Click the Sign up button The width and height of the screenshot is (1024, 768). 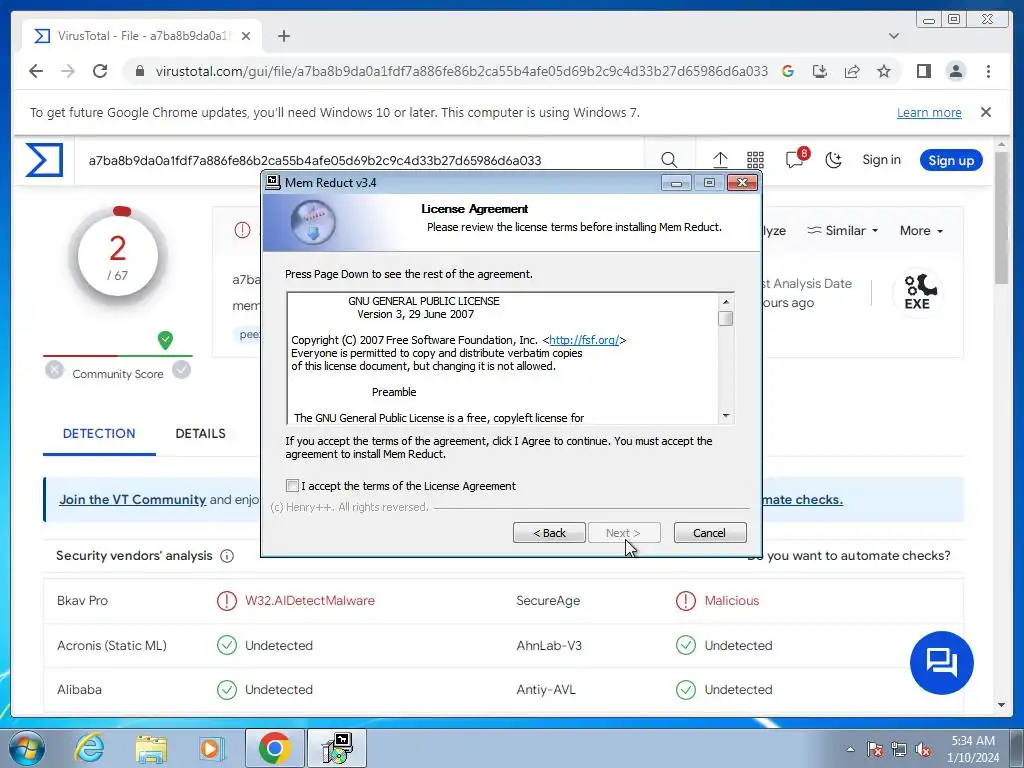(951, 160)
